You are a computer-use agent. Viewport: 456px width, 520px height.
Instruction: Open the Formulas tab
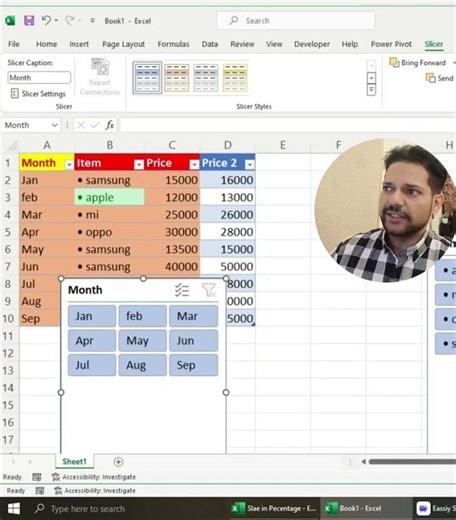tap(173, 44)
